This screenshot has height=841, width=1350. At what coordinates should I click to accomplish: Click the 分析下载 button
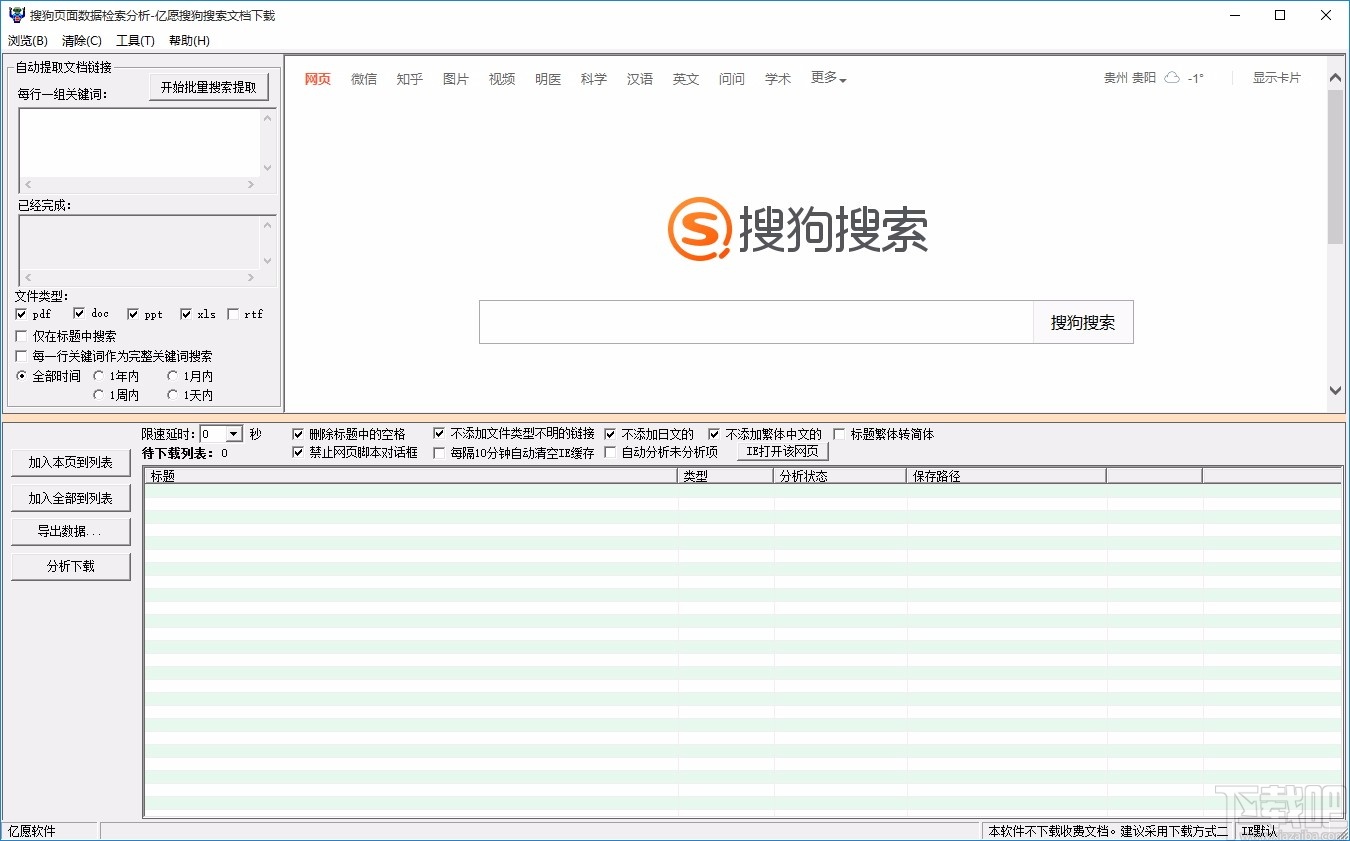[x=70, y=565]
